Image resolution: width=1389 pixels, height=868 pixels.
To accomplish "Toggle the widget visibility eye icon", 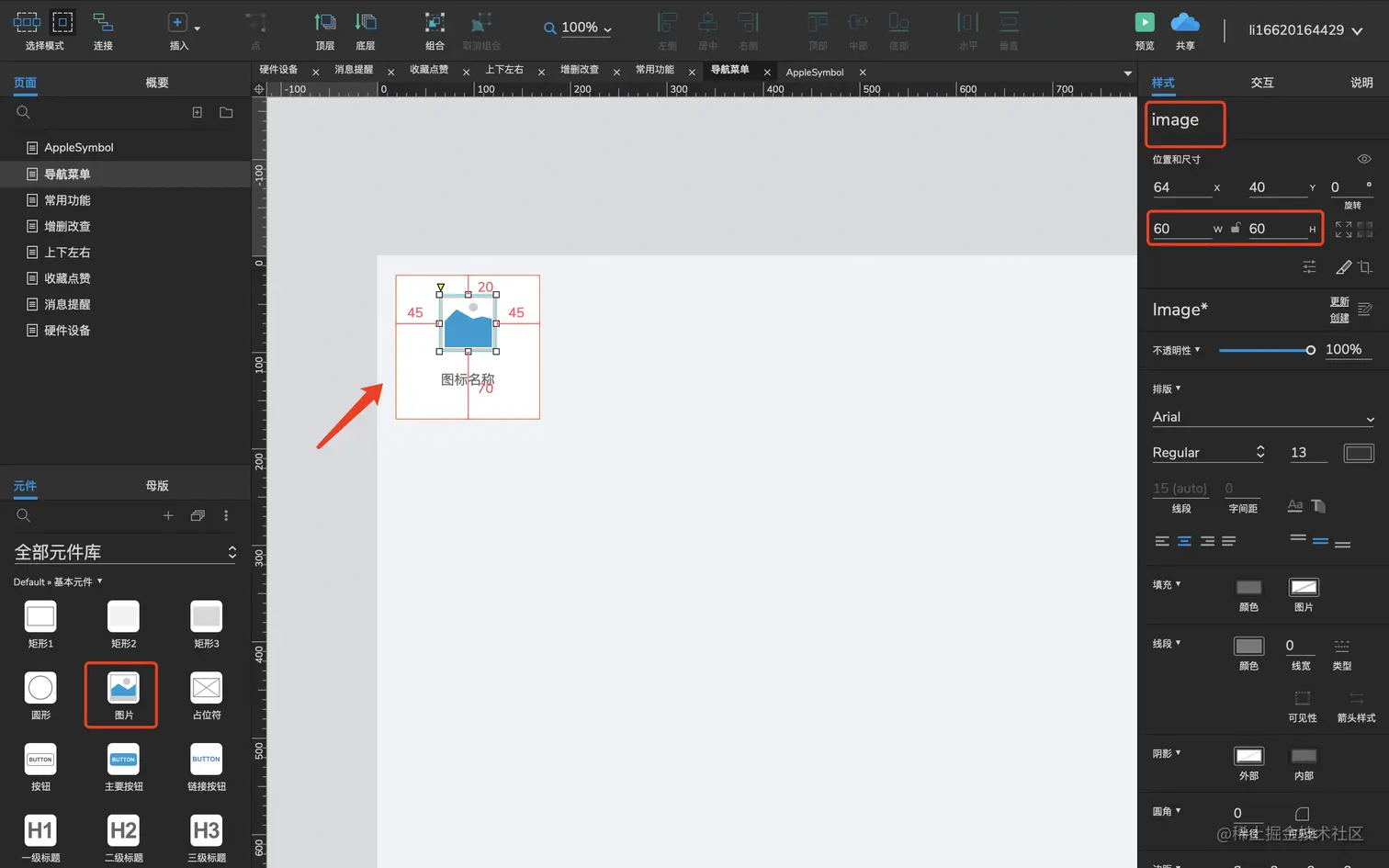I will point(1364,159).
